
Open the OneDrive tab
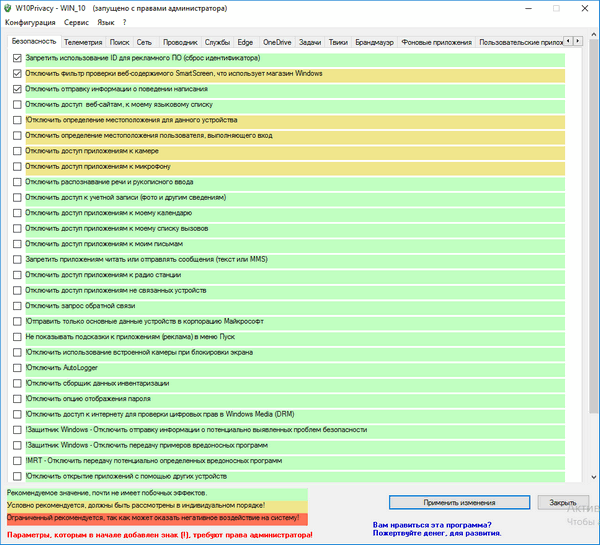[277, 43]
